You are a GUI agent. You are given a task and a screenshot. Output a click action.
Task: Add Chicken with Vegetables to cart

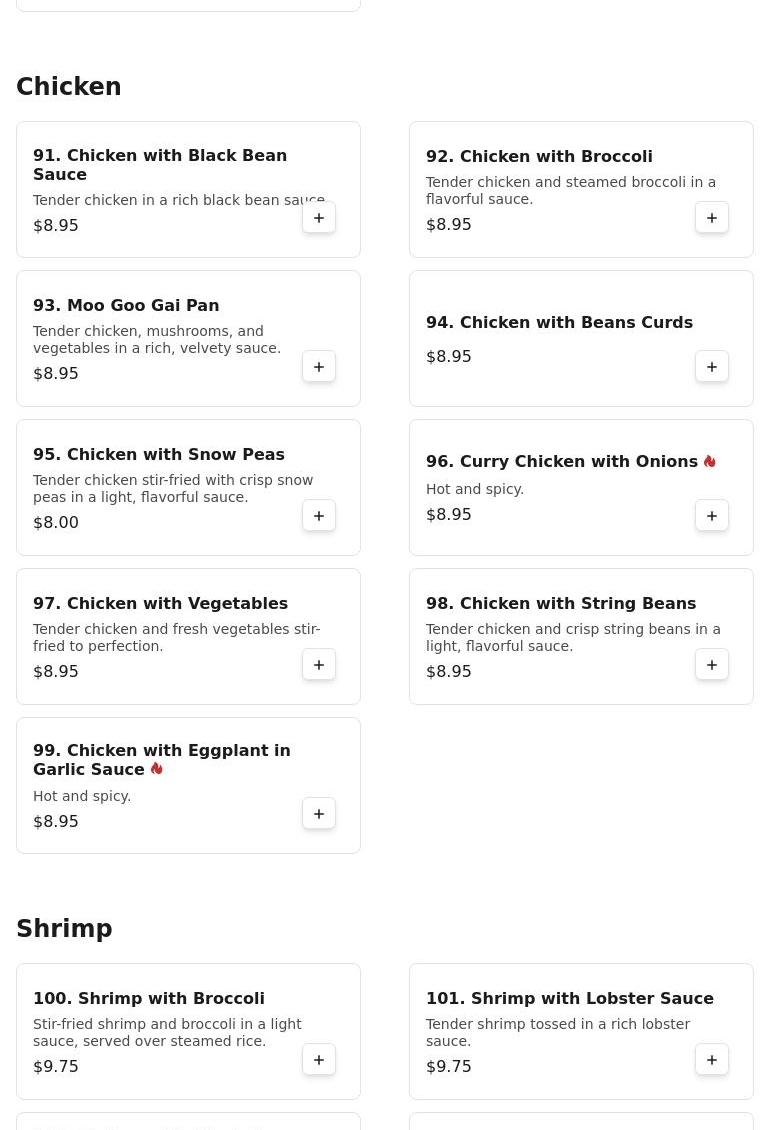pyautogui.click(x=319, y=665)
